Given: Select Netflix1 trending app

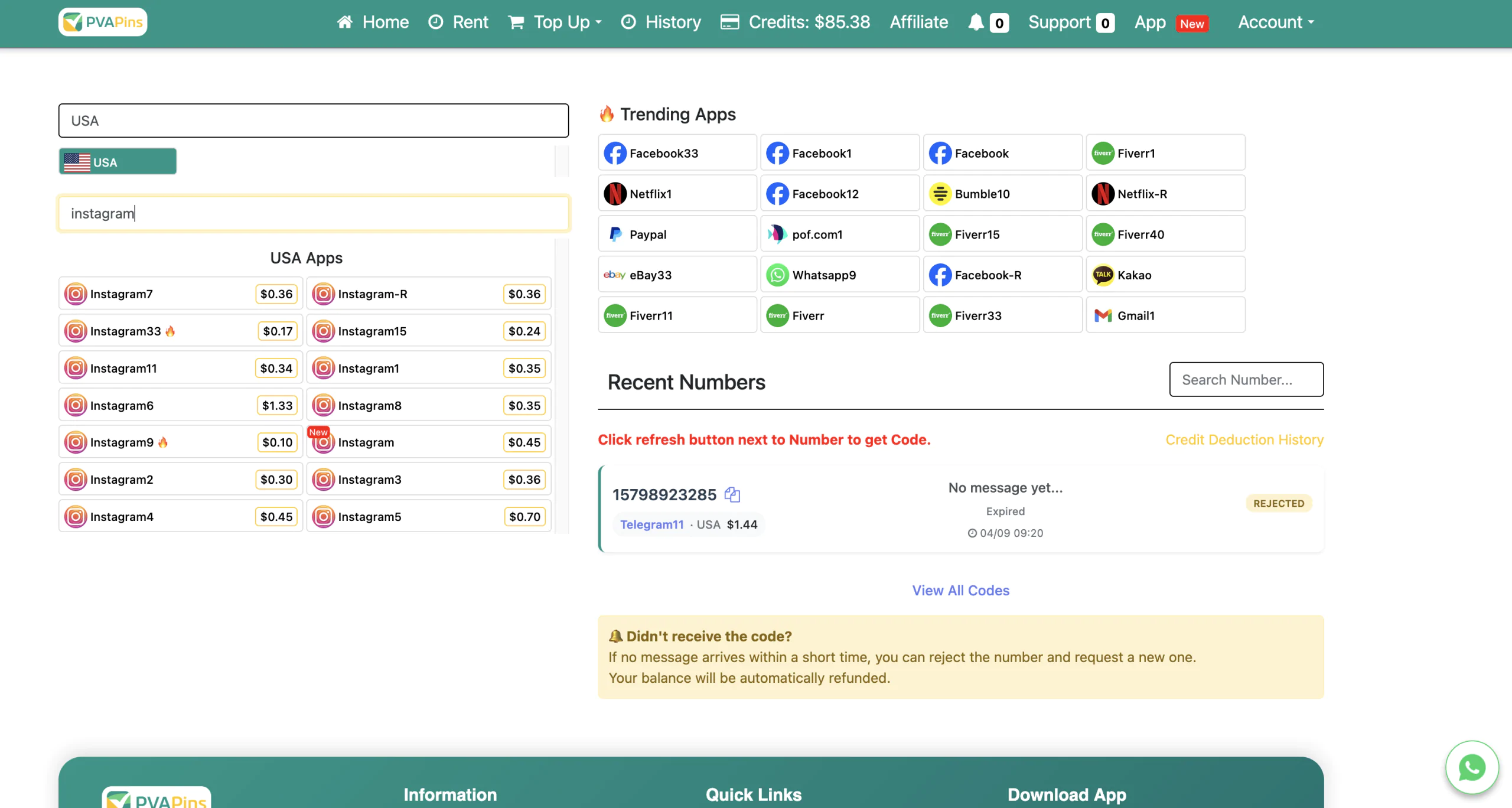Looking at the screenshot, I should coord(677,194).
